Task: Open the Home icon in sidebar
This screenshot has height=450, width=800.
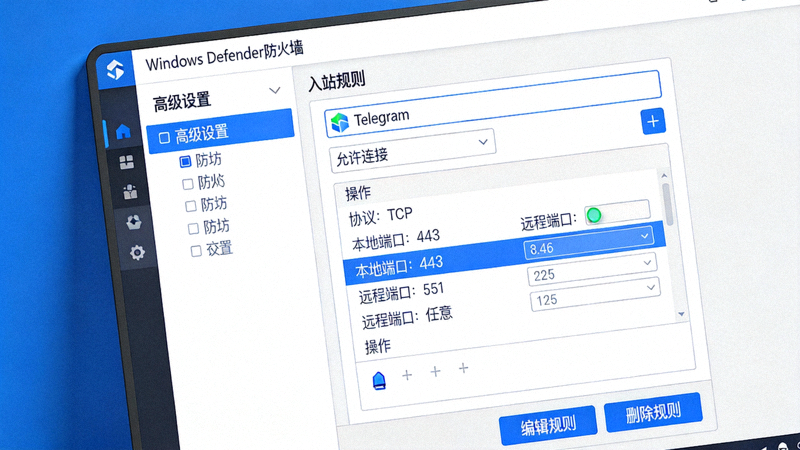Action: [123, 132]
